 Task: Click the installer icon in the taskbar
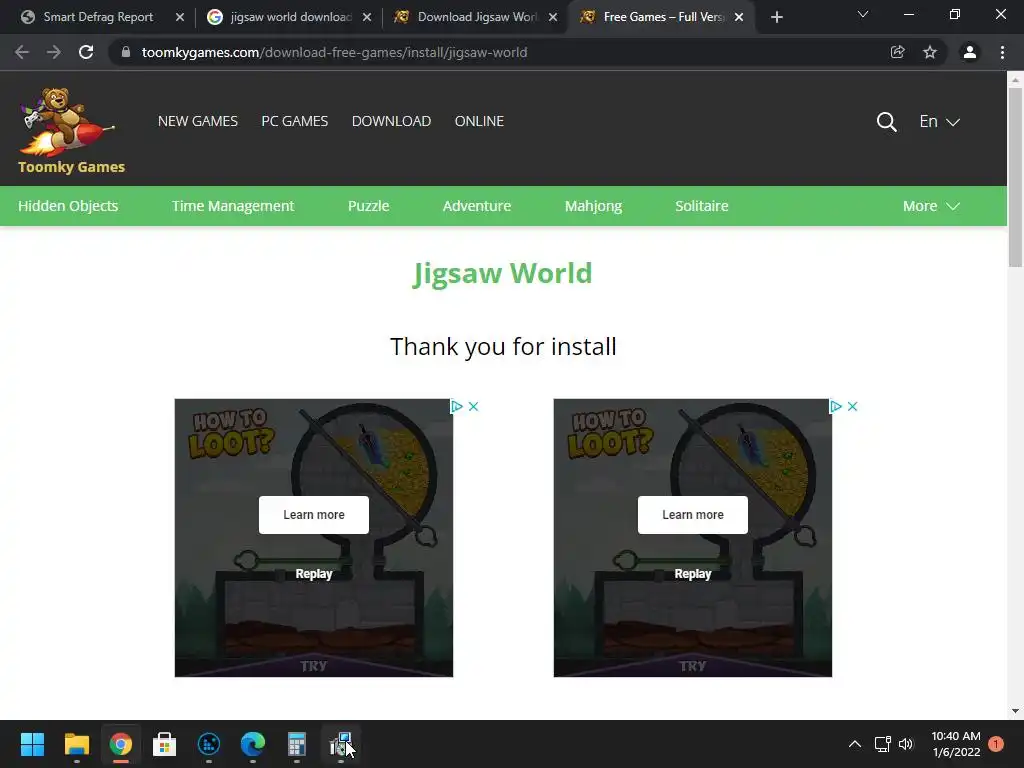pyautogui.click(x=341, y=744)
